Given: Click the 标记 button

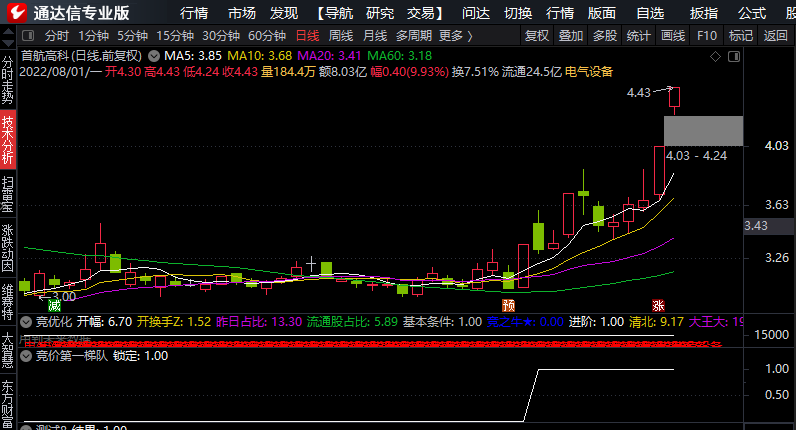Looking at the screenshot, I should point(741,36).
